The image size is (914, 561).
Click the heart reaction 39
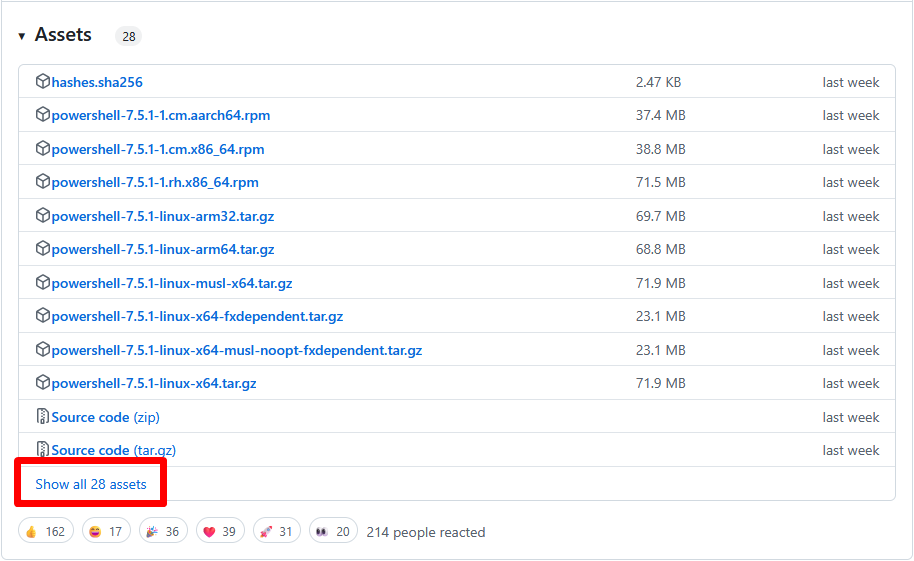pos(220,531)
